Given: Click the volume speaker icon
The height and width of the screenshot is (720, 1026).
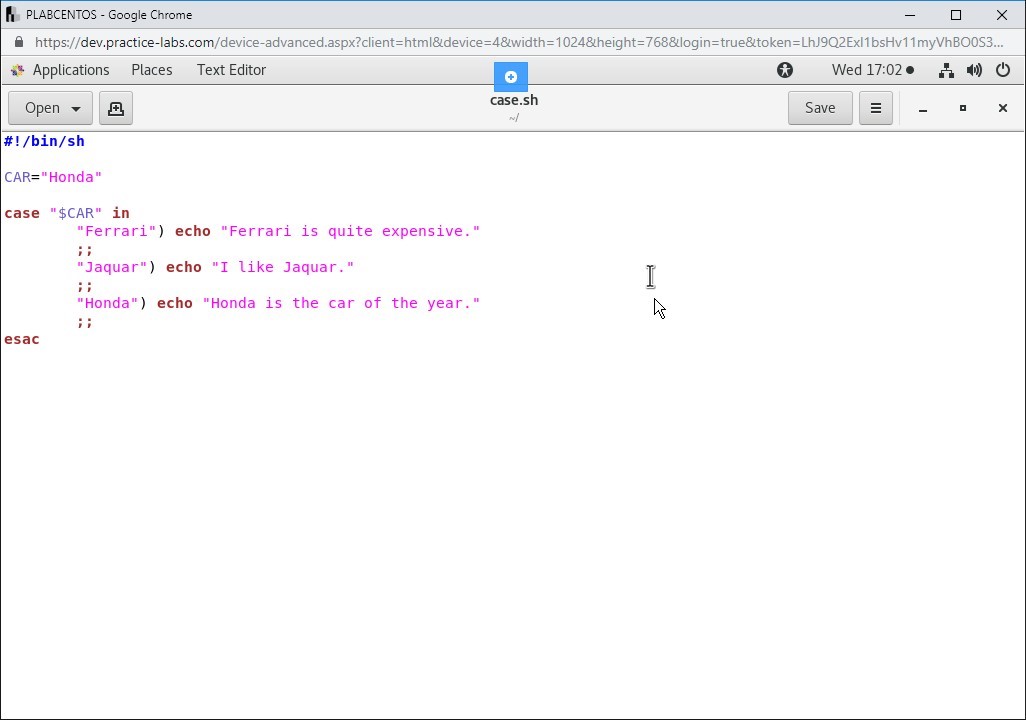Looking at the screenshot, I should tap(974, 70).
